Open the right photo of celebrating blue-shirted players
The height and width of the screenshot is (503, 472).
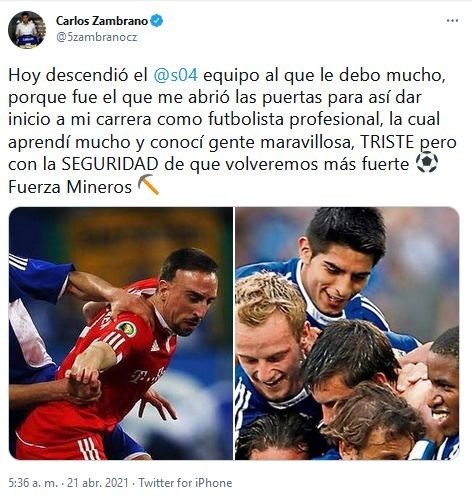[x=347, y=333]
